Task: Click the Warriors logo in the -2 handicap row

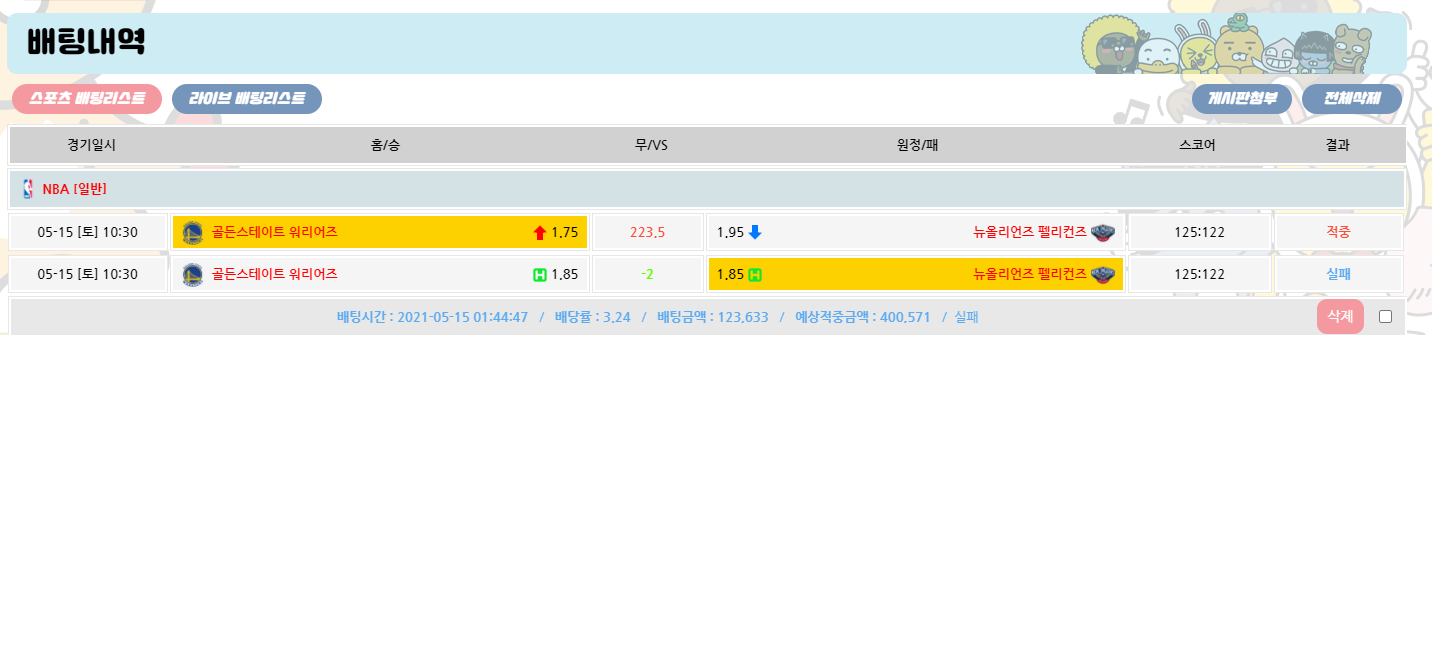Action: coord(193,274)
